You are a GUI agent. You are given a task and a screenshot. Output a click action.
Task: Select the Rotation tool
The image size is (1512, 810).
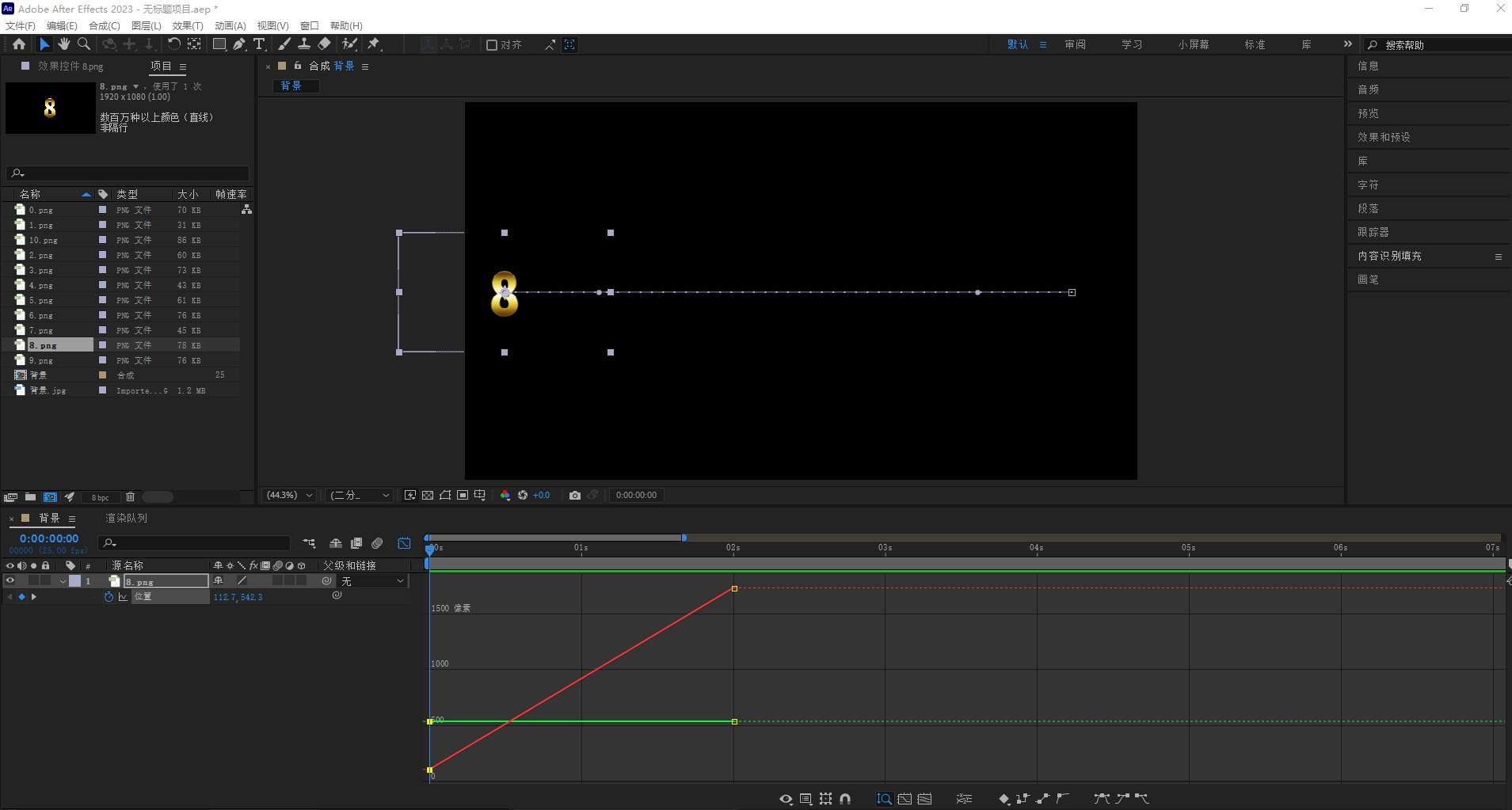[174, 44]
